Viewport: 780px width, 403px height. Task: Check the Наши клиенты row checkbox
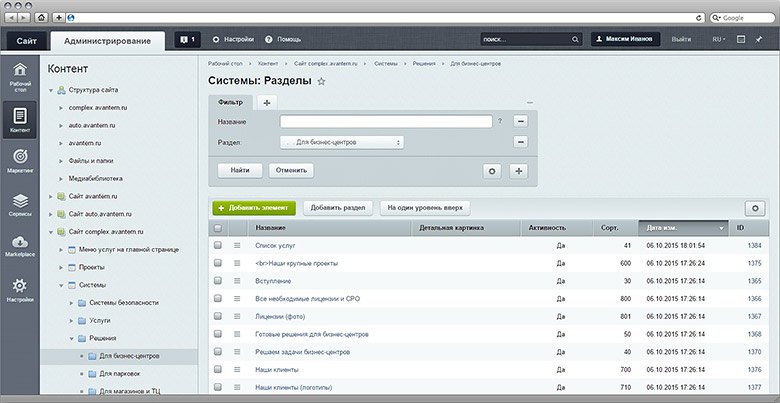pyautogui.click(x=218, y=370)
